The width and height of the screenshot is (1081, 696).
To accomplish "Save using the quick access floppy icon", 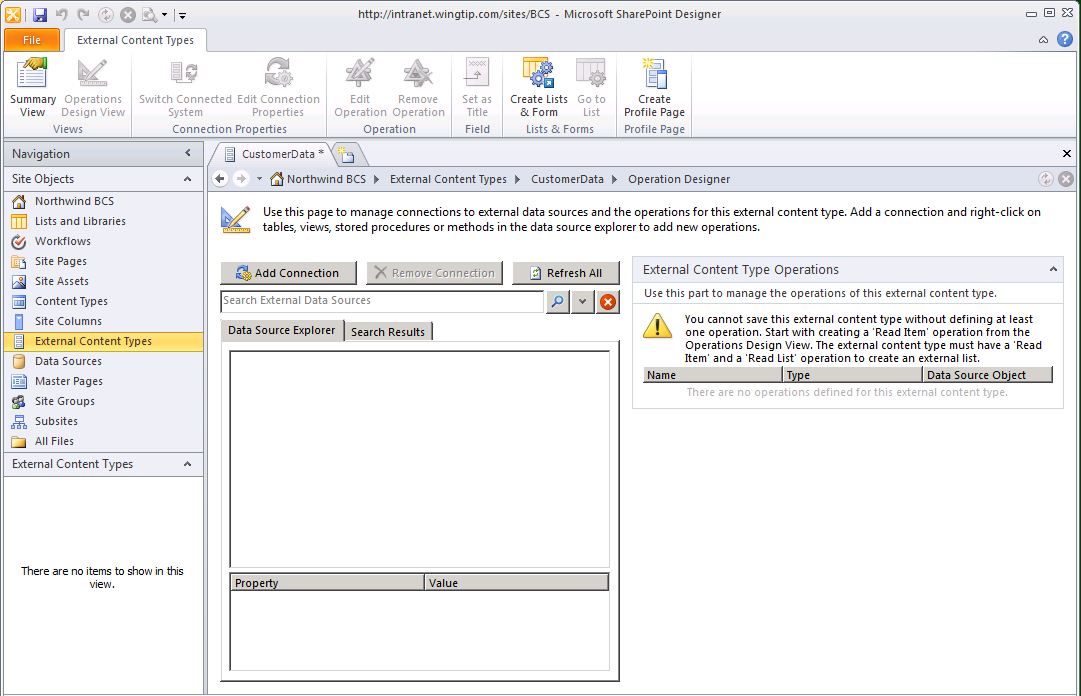I will (39, 14).
